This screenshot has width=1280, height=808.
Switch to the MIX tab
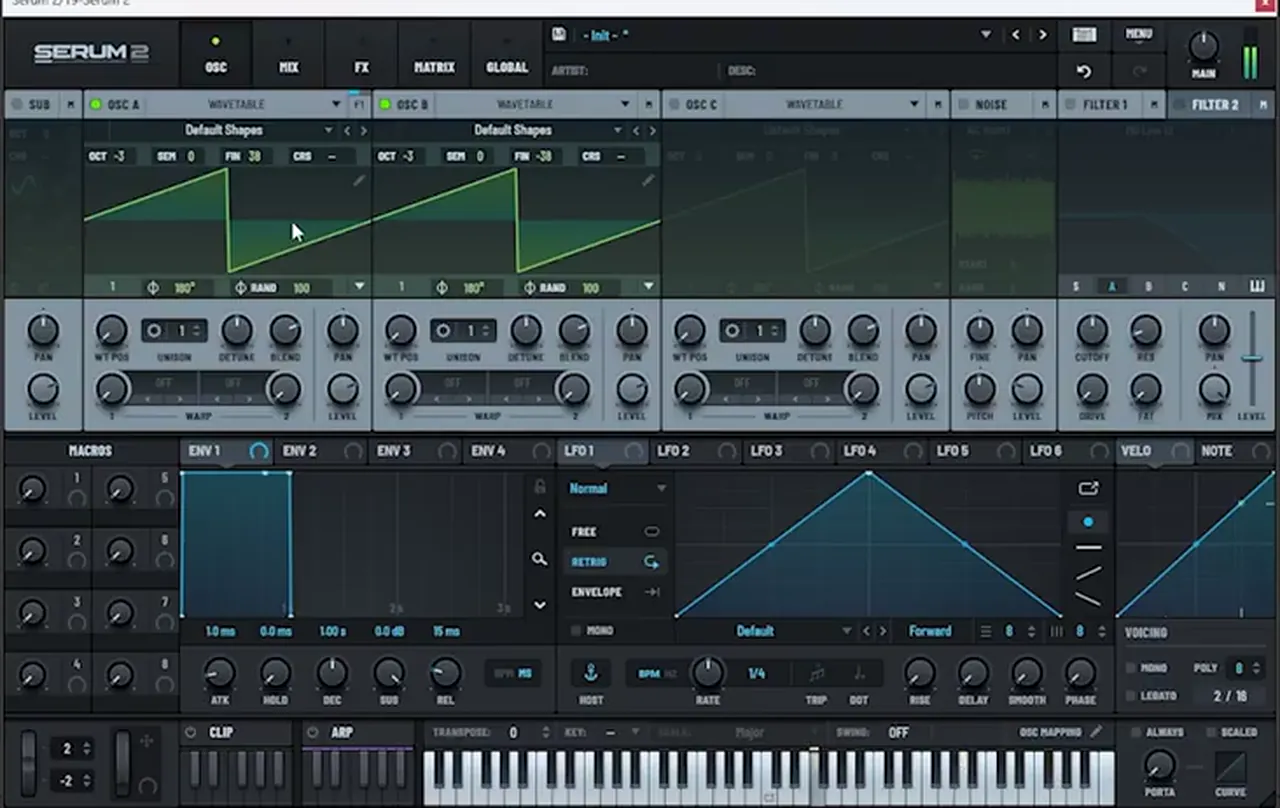coord(289,55)
